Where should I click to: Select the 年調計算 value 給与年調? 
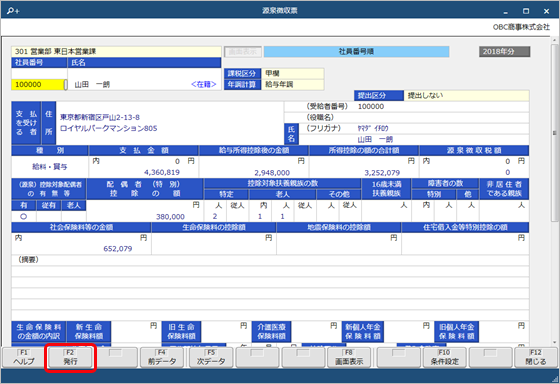coord(292,85)
